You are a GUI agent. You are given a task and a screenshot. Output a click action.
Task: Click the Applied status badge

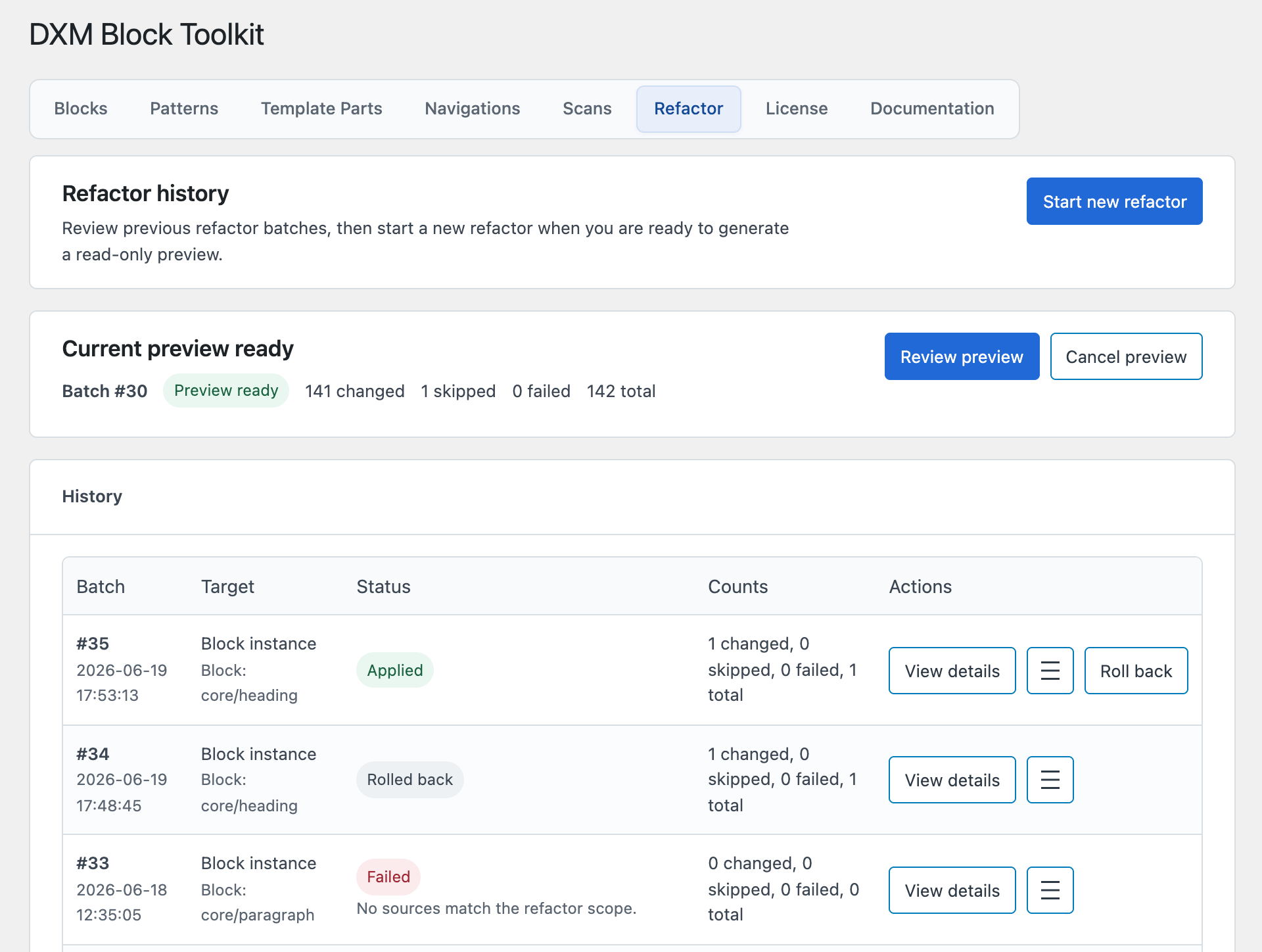tap(394, 670)
